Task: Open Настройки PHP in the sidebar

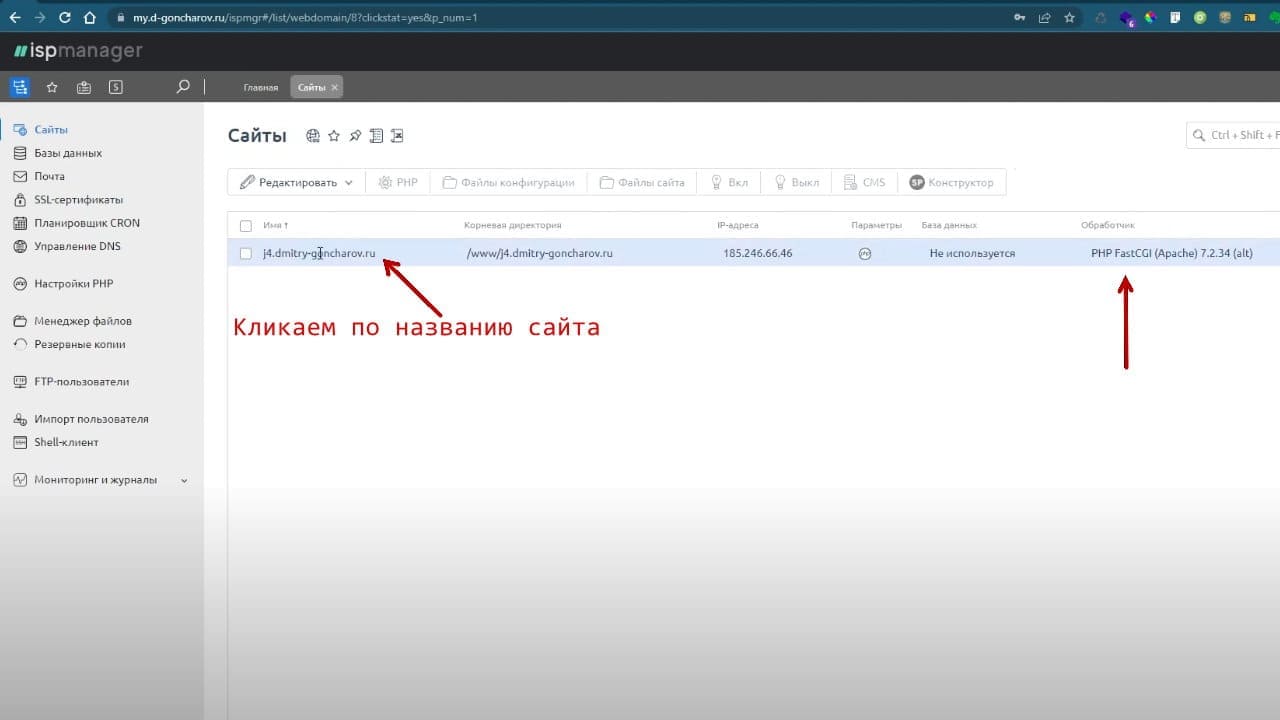Action: tap(74, 284)
